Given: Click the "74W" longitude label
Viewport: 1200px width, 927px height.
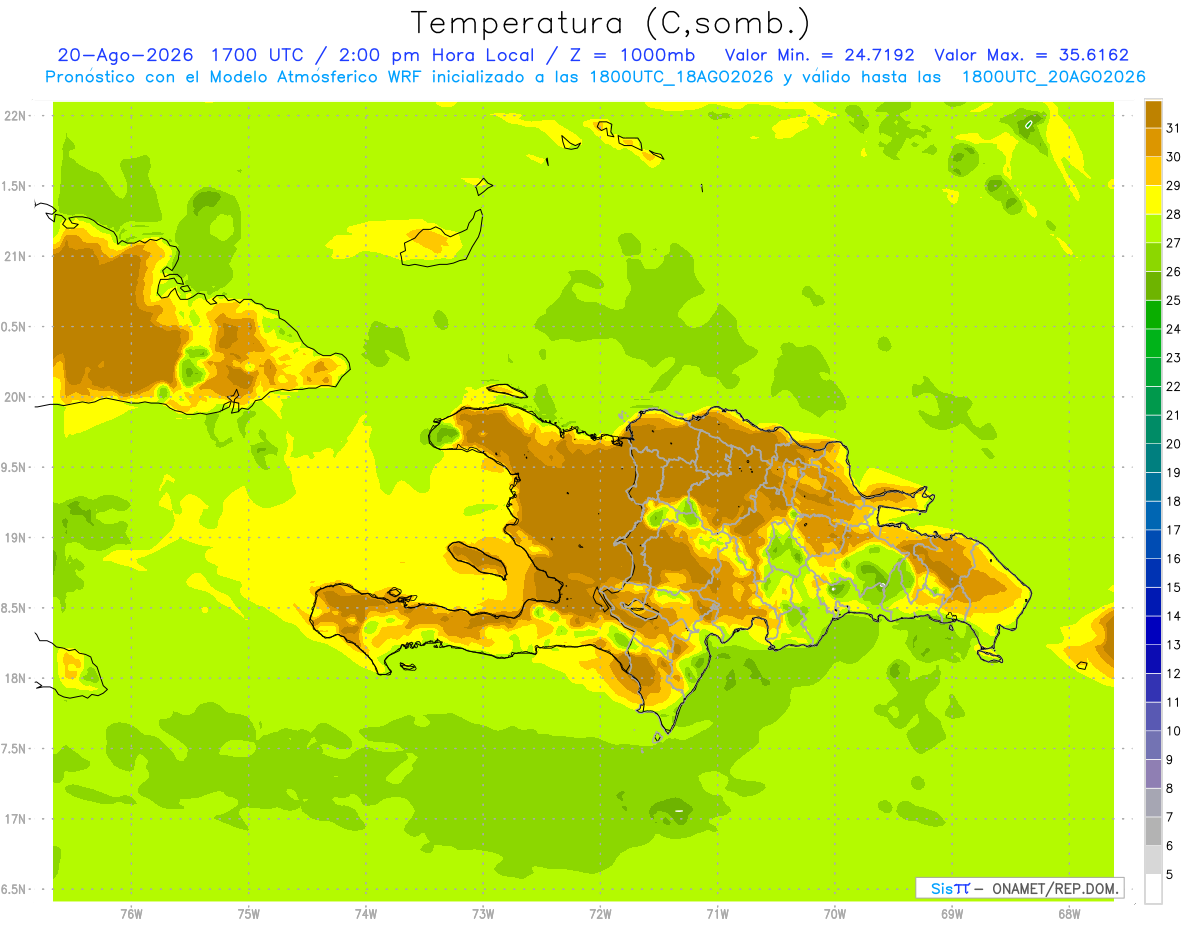Looking at the screenshot, I should tap(366, 914).
